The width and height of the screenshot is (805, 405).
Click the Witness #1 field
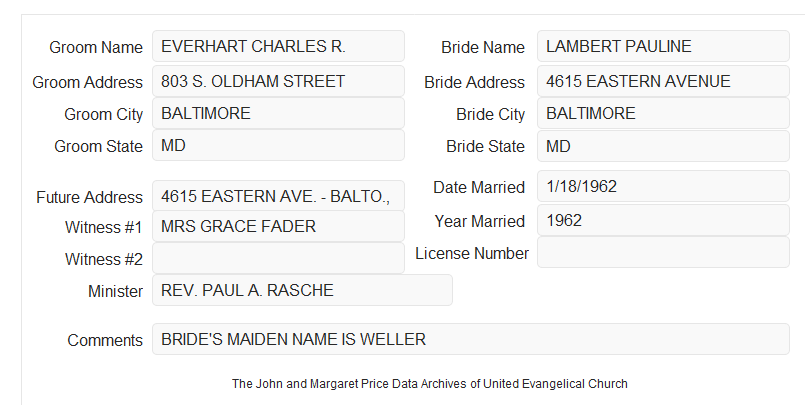coord(278,226)
